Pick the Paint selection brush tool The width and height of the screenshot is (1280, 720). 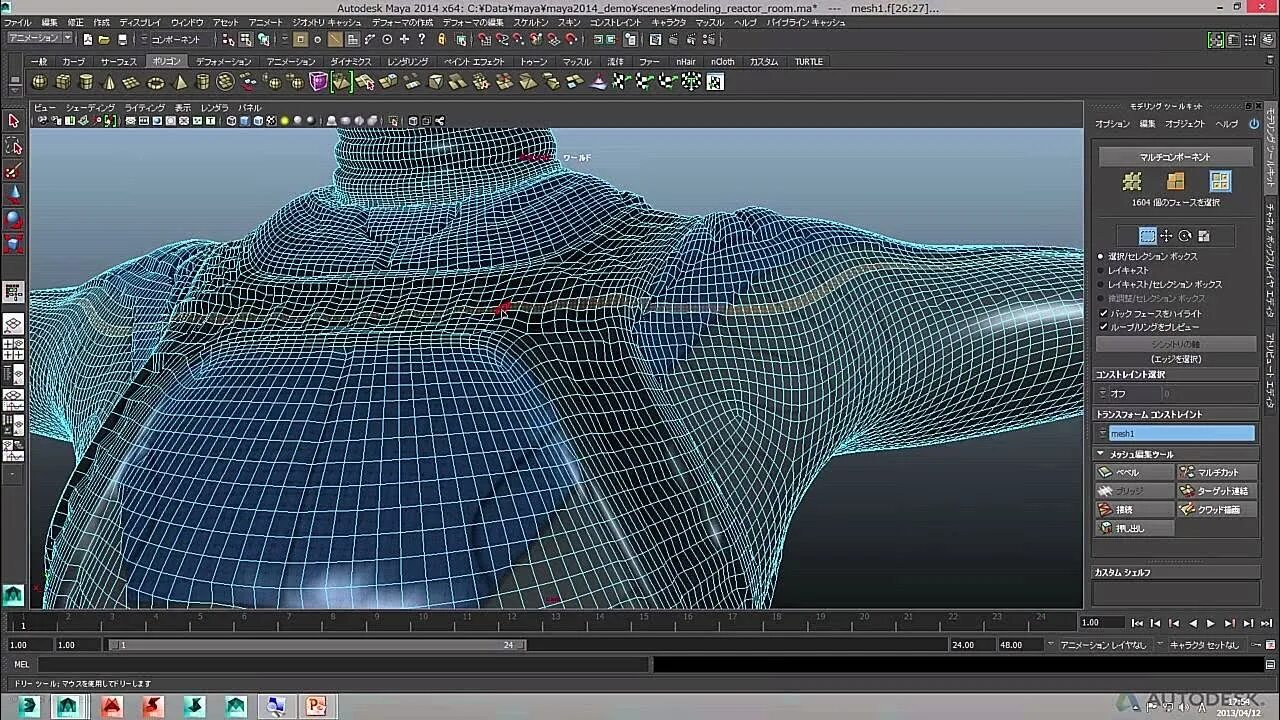coord(13,171)
